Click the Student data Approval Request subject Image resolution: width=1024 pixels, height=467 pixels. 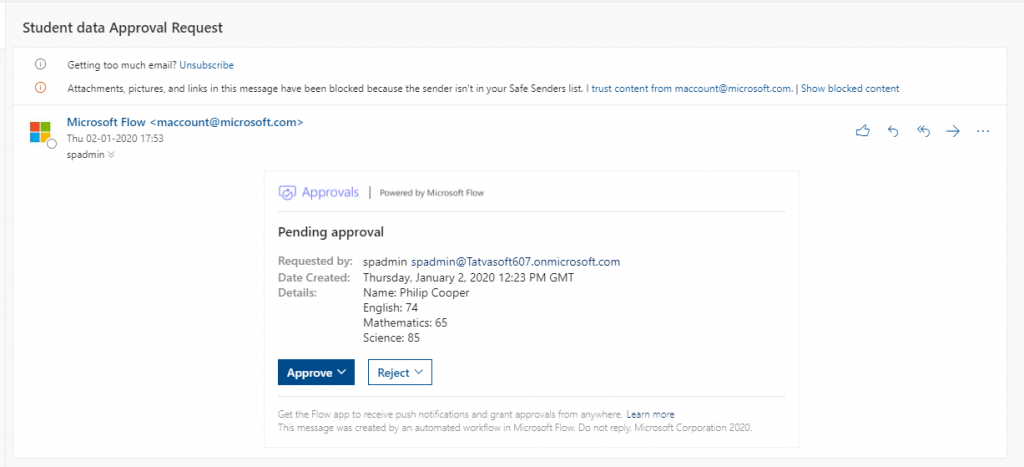pos(123,28)
